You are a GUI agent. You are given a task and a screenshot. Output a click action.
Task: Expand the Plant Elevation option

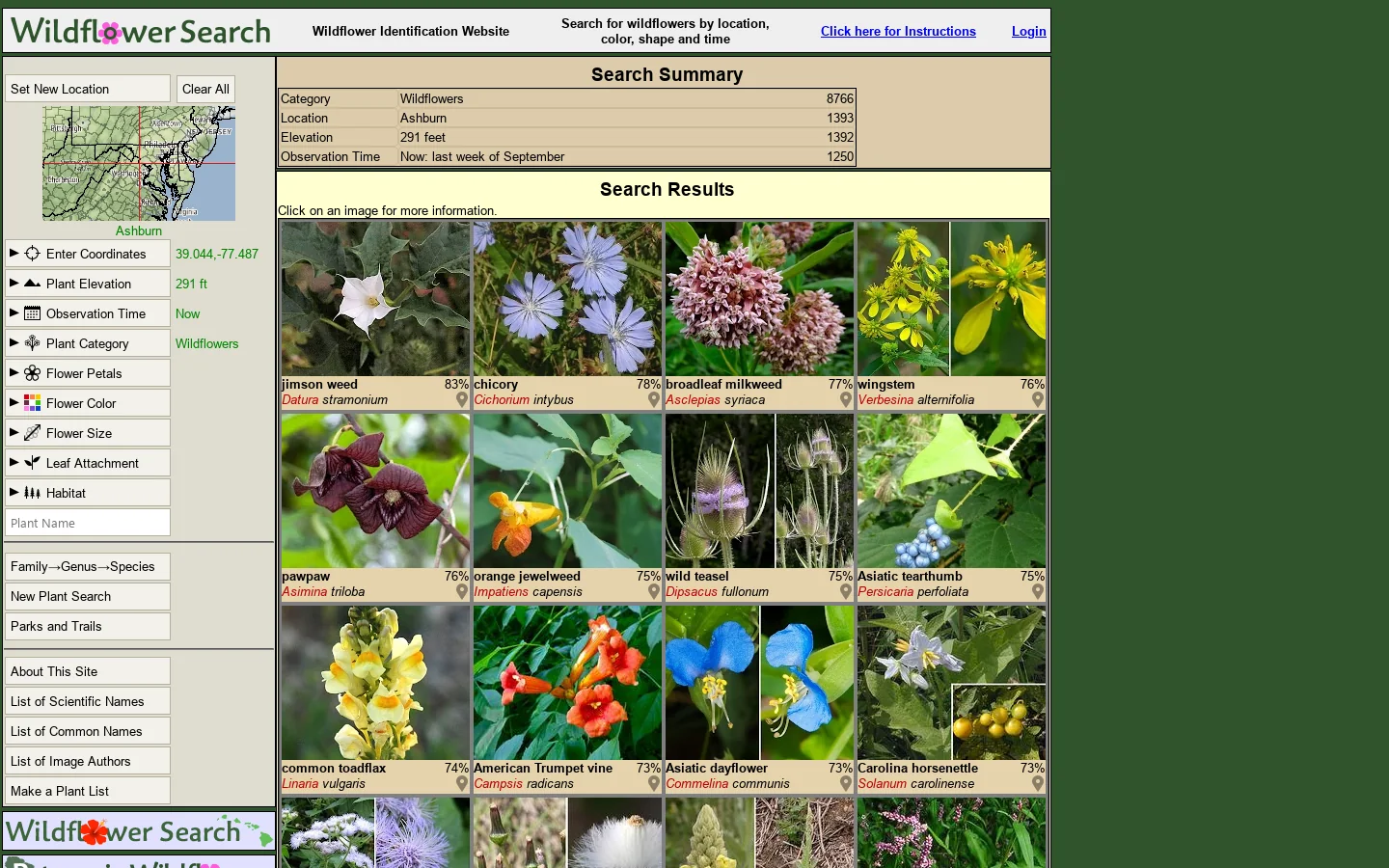click(x=88, y=284)
